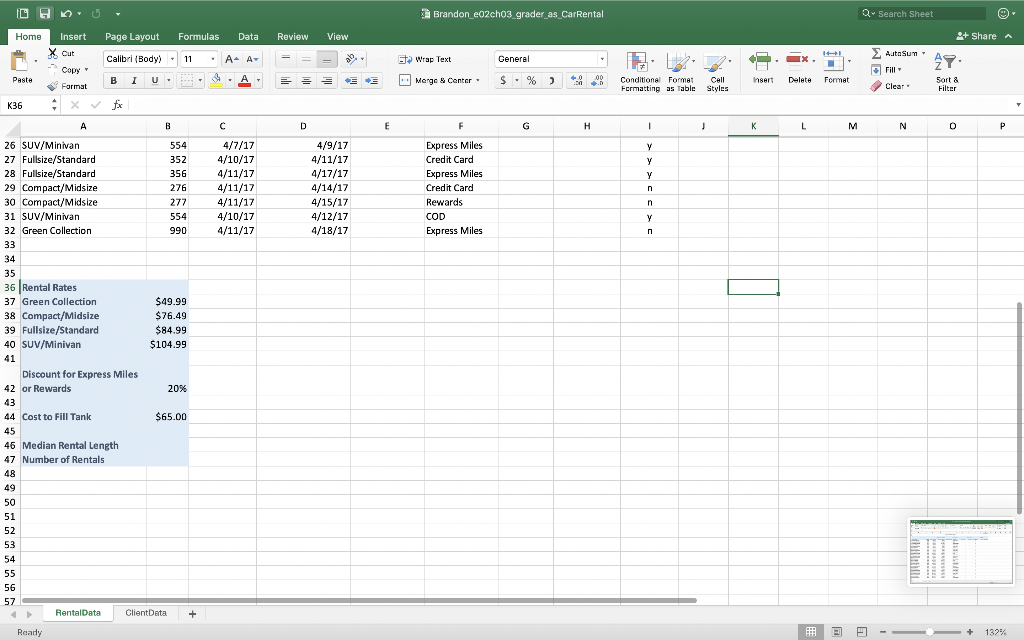Click the Format painter brush icon
Image resolution: width=1024 pixels, height=640 pixels.
tap(53, 86)
